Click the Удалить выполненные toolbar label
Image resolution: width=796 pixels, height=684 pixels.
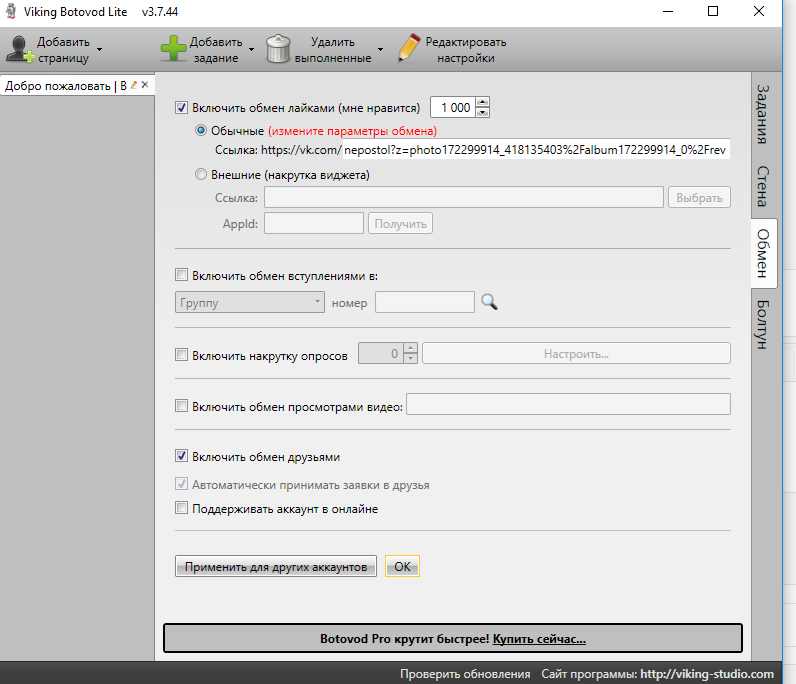tap(333, 50)
